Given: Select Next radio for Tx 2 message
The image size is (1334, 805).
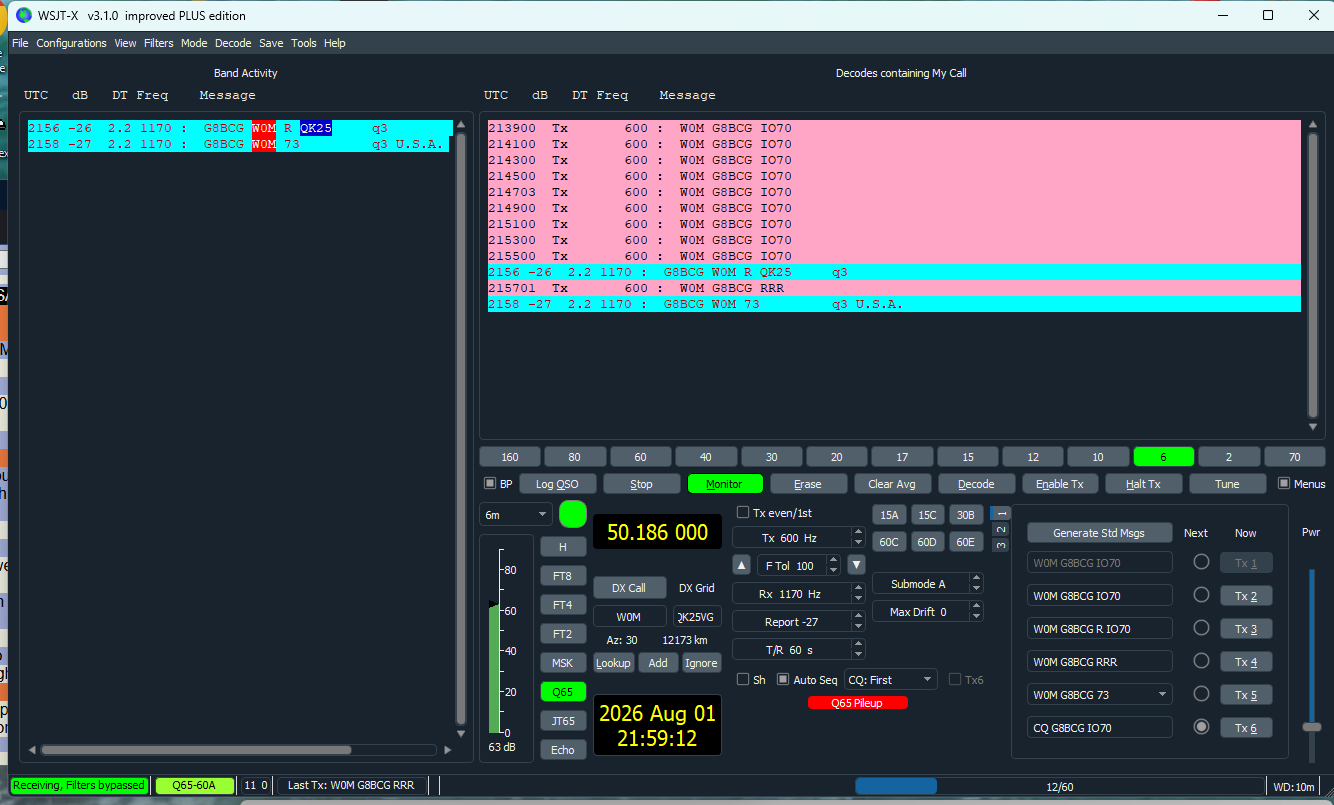Looking at the screenshot, I should 1201,595.
